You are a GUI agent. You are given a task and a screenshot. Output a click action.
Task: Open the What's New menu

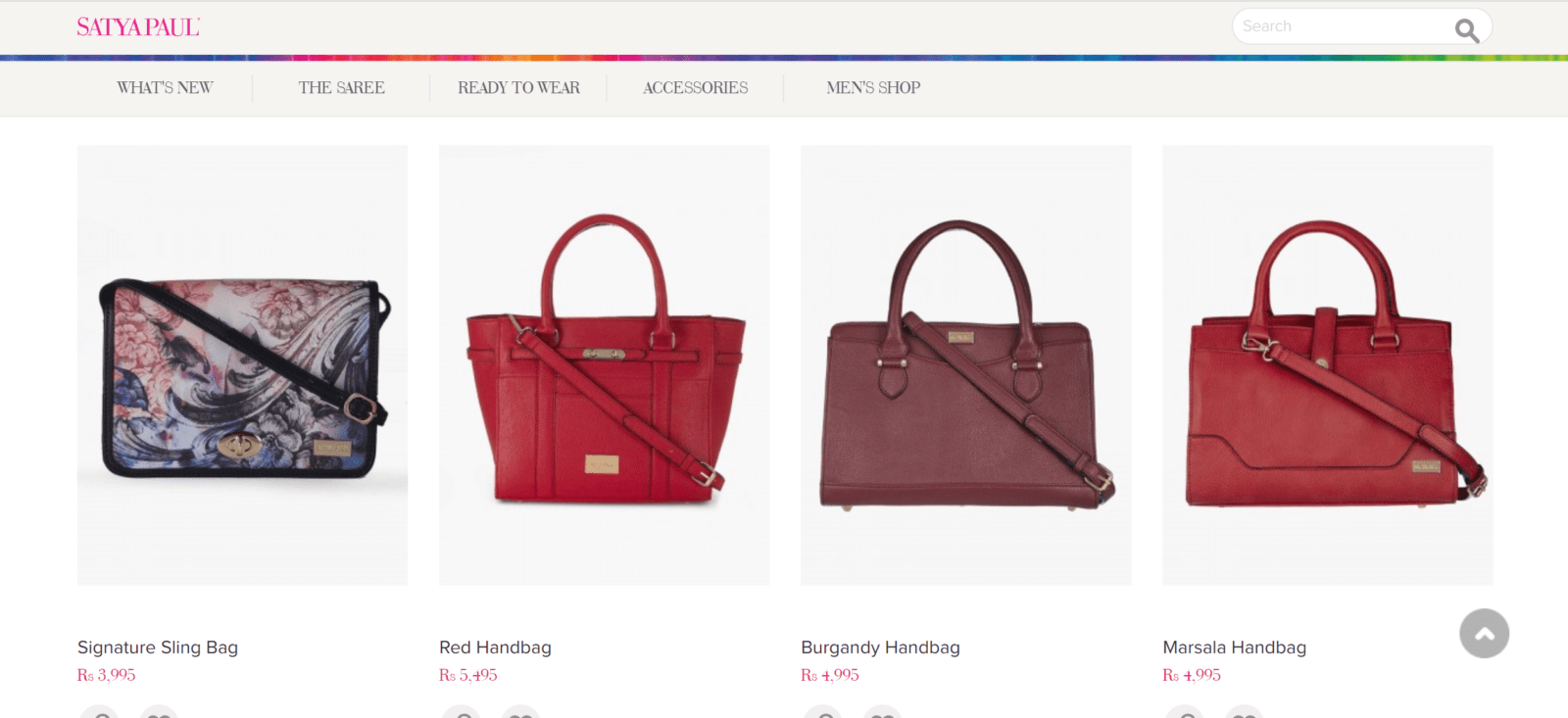pyautogui.click(x=165, y=87)
